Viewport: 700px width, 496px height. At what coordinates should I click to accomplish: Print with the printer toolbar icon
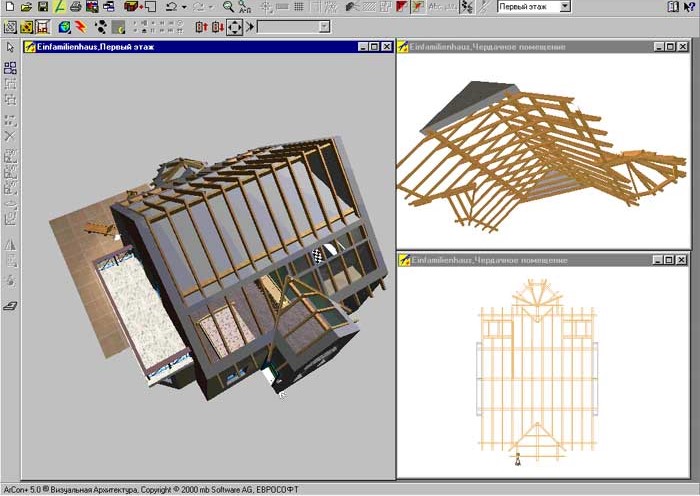pyautogui.click(x=75, y=7)
